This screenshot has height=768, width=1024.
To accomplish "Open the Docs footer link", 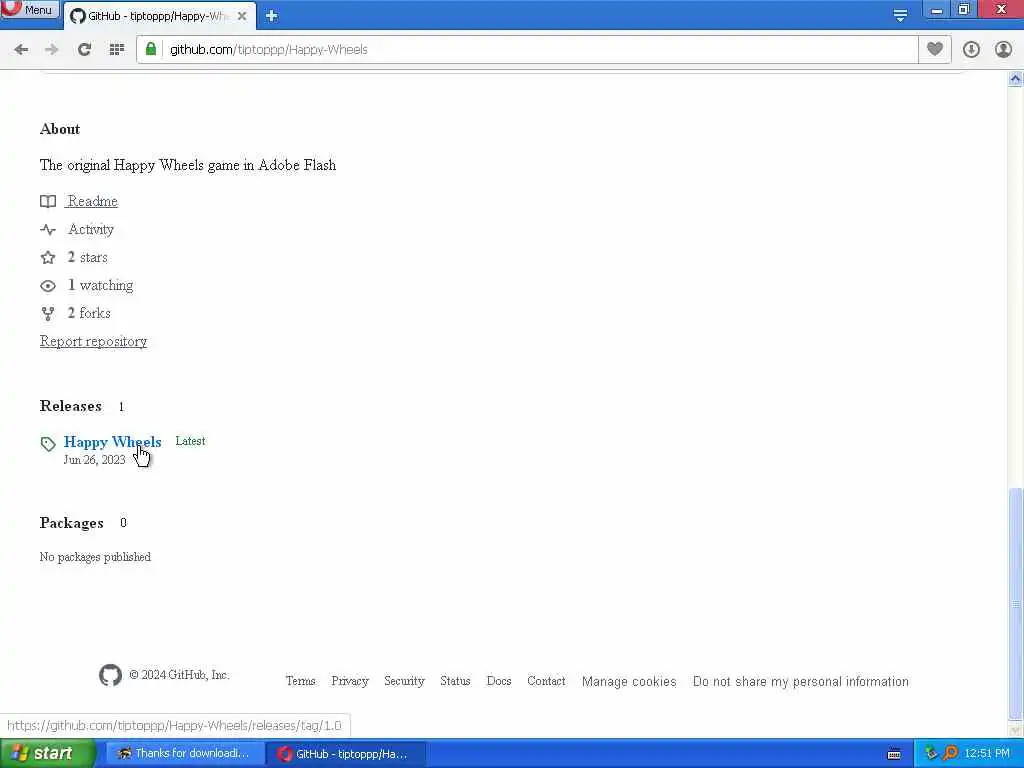I will point(499,681).
